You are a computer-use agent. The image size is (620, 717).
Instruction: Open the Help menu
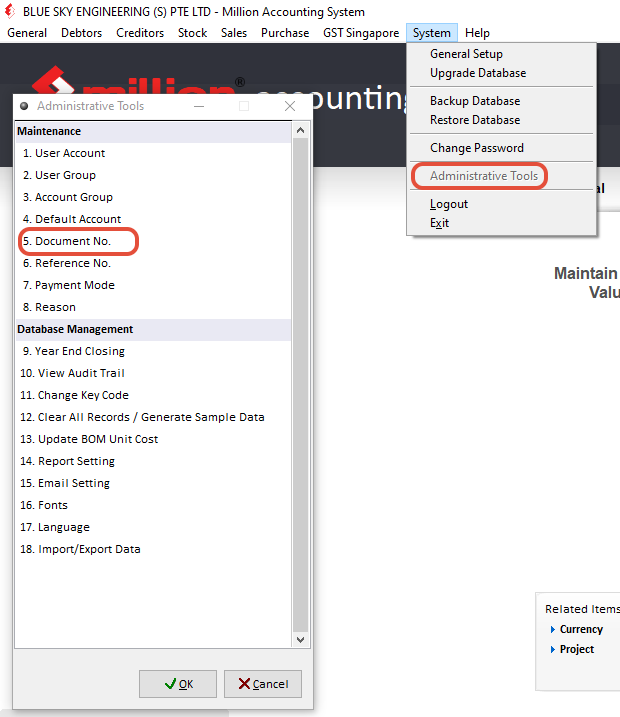click(477, 33)
